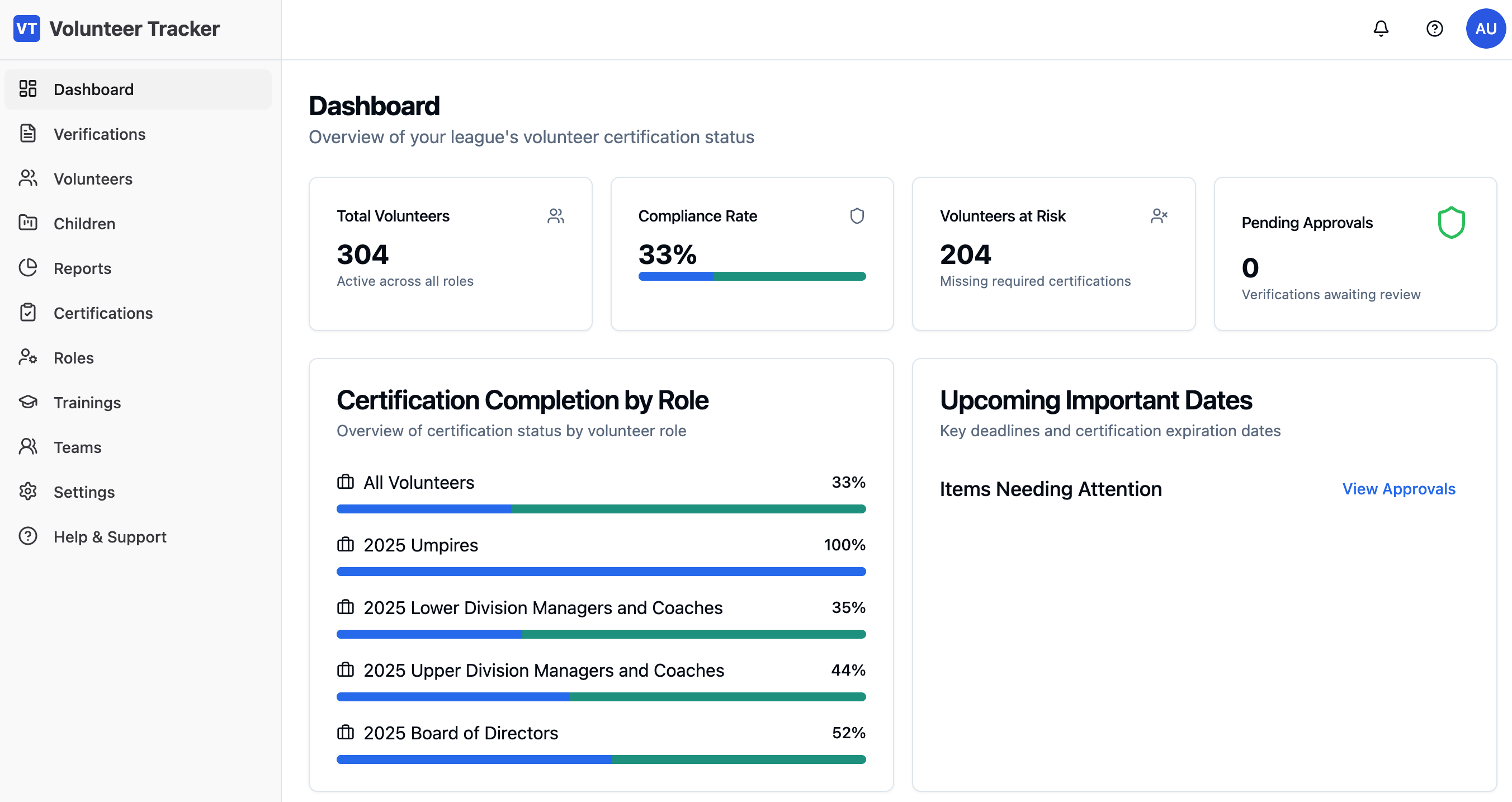This screenshot has width=1512, height=802.
Task: Click the Compliance Rate shield icon
Action: click(857, 216)
